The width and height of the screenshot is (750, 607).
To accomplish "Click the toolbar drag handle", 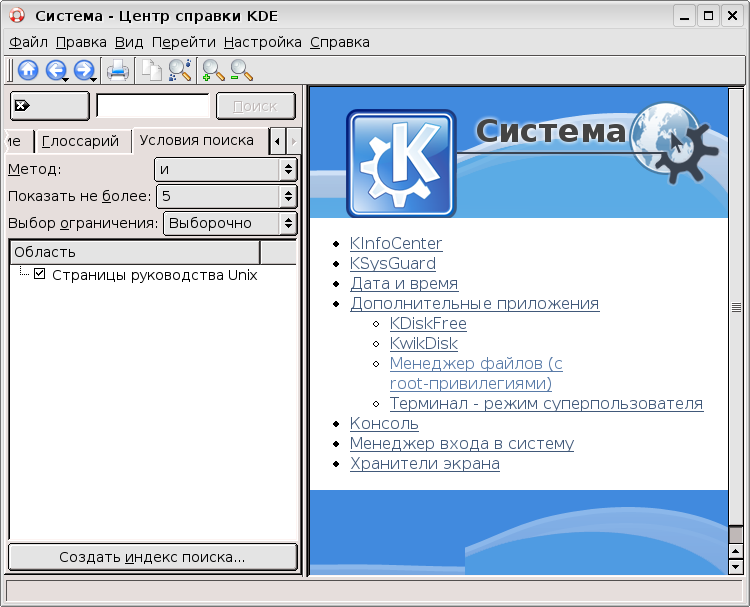I will (10, 70).
